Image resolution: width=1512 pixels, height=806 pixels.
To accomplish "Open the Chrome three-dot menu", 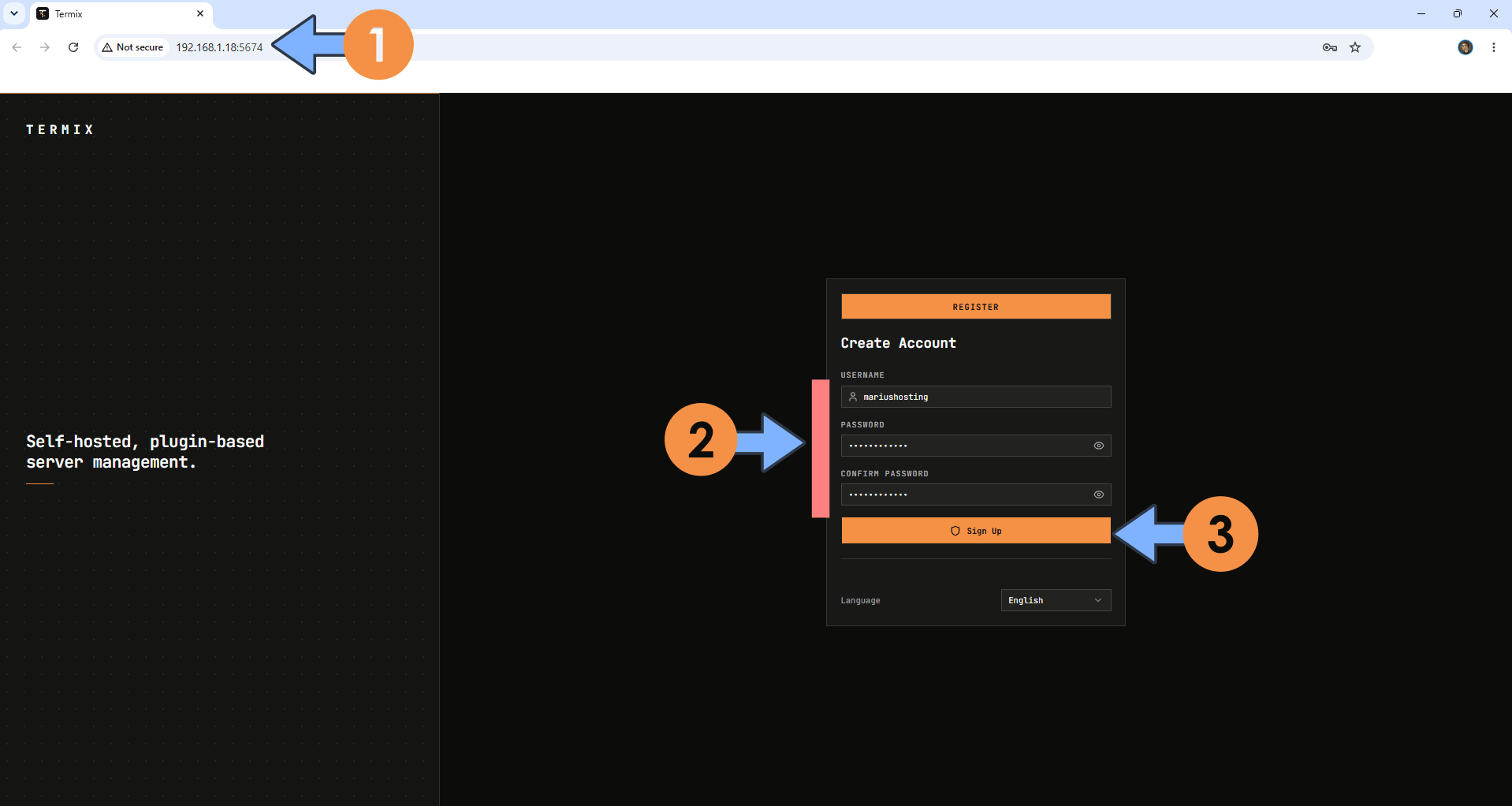I will coord(1494,47).
